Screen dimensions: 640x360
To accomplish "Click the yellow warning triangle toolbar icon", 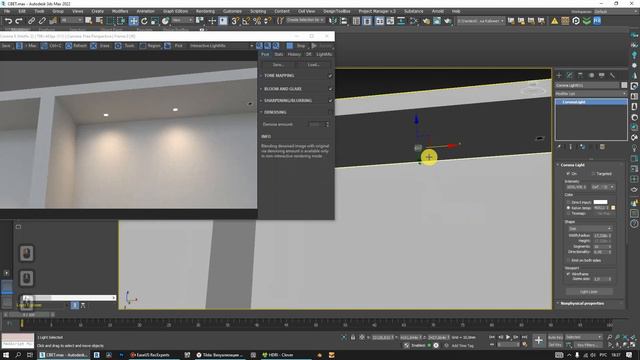I will tap(554, 21).
